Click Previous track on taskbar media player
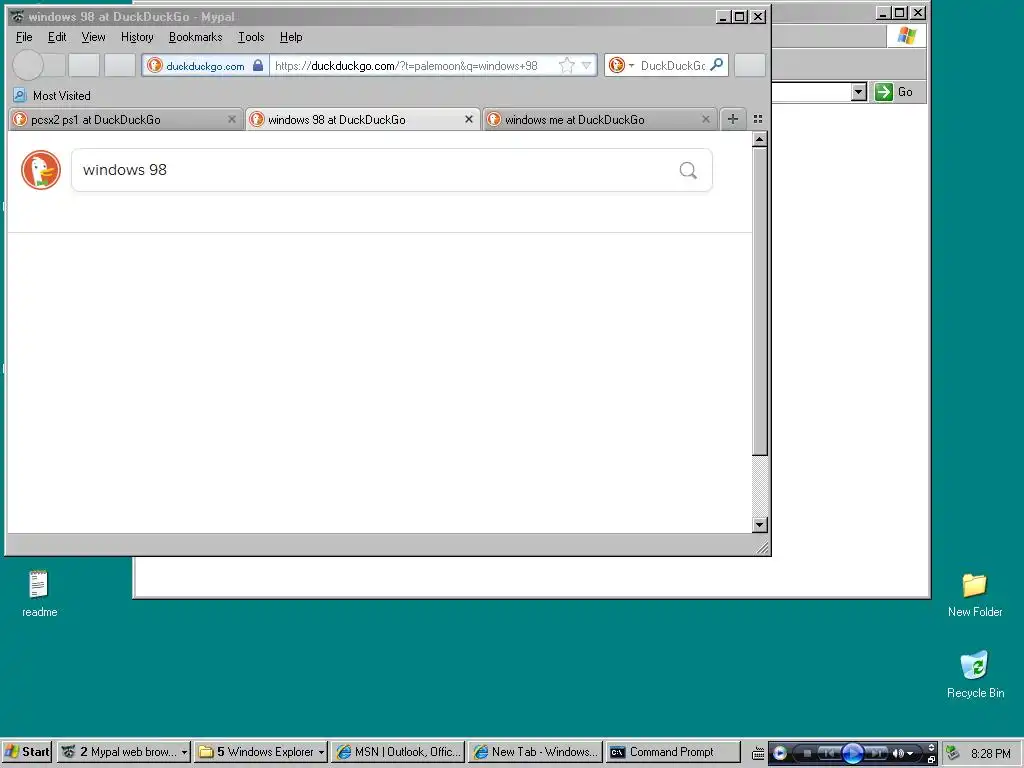Viewport: 1024px width, 768px height. [828, 753]
